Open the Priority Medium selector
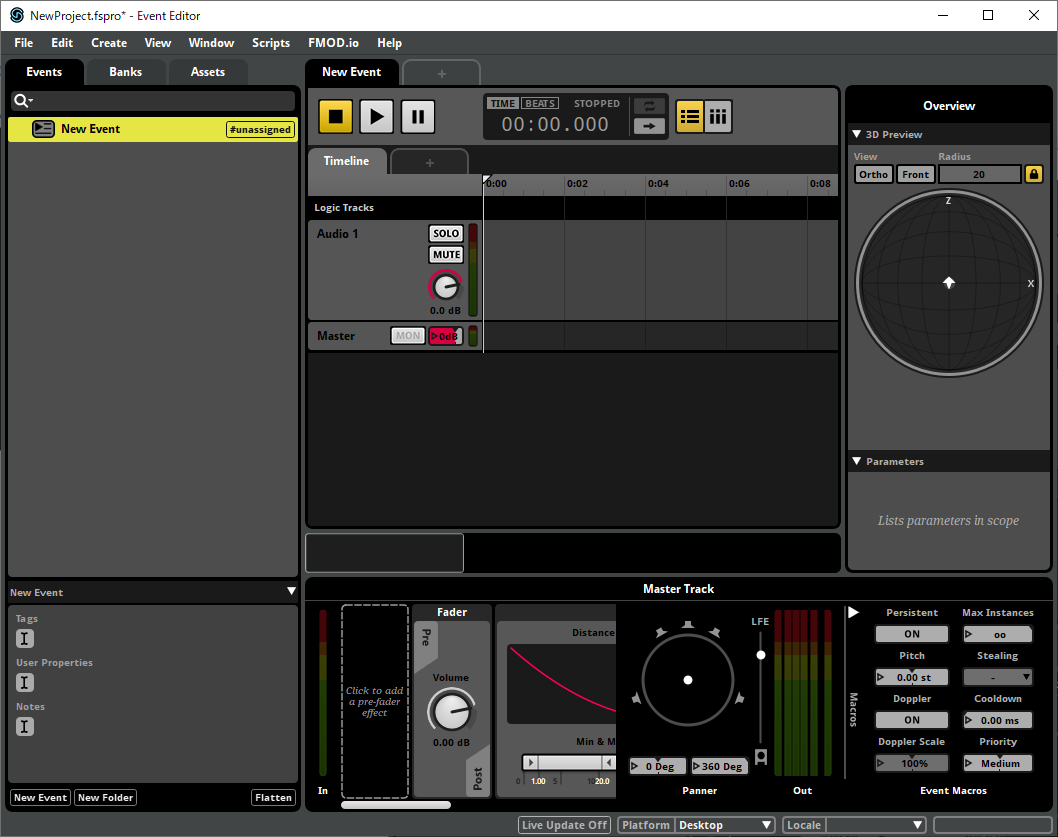Screen dimensions: 1058x837 pos(997,763)
